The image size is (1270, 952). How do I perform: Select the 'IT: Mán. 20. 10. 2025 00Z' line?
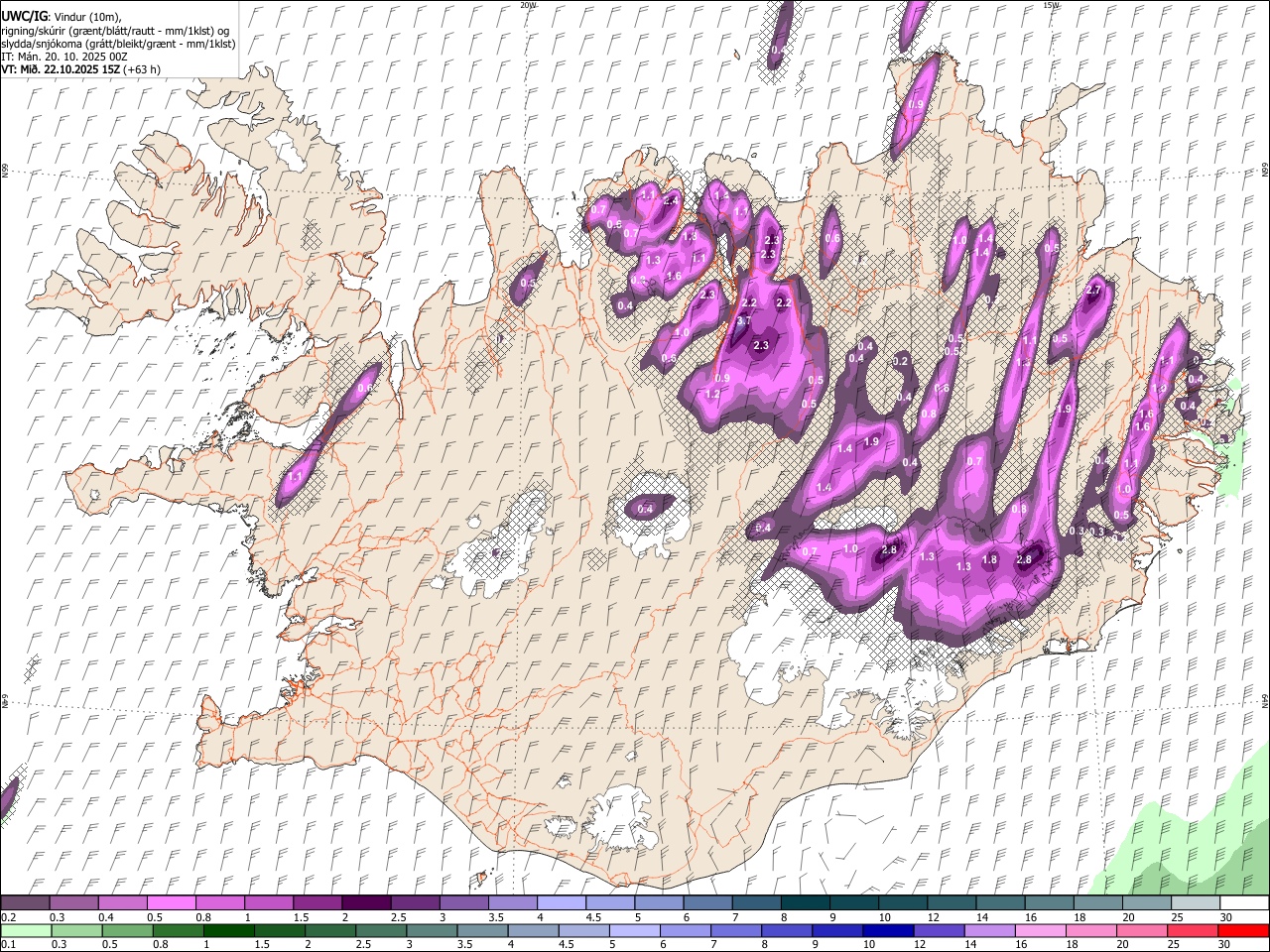(x=64, y=57)
